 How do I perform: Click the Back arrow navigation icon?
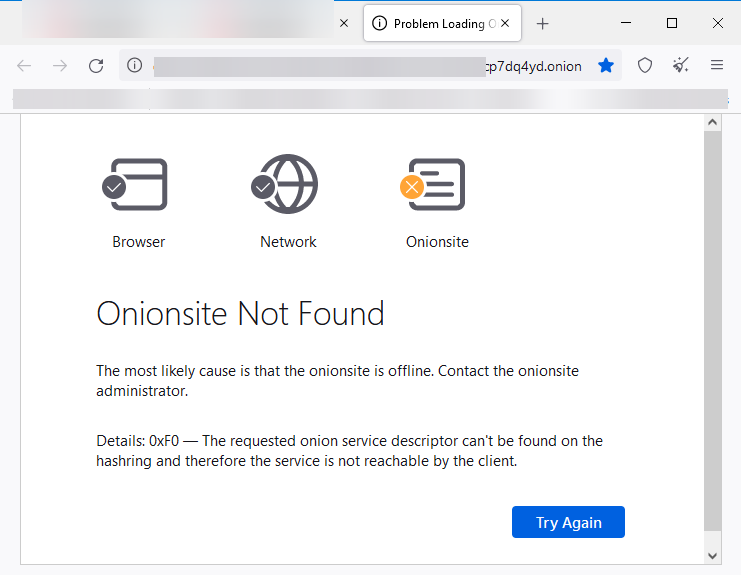coord(25,66)
